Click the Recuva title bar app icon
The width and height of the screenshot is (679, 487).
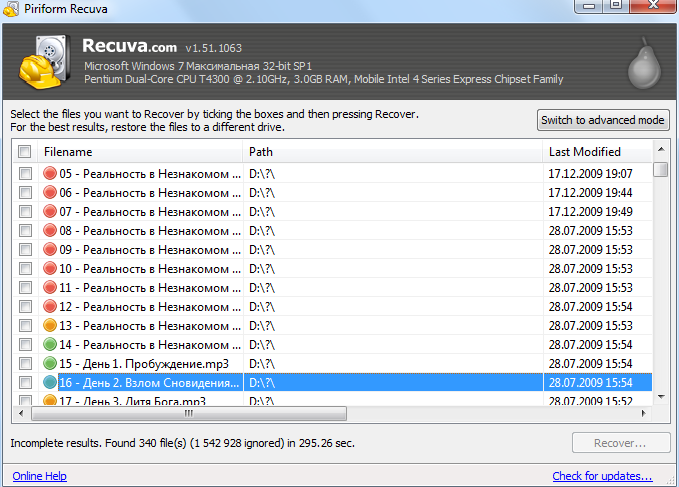point(11,9)
